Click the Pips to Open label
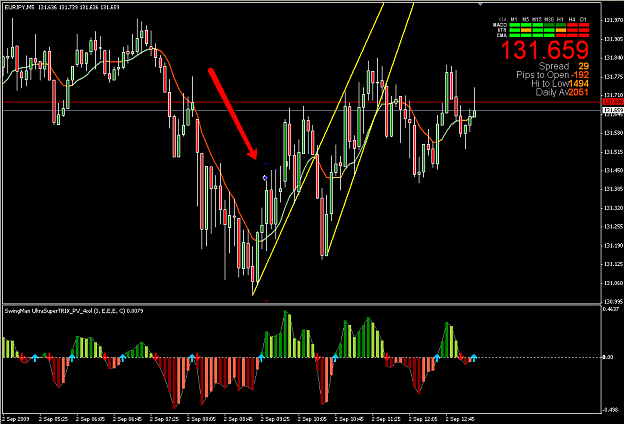Image resolution: width=625 pixels, height=425 pixels. click(542, 75)
